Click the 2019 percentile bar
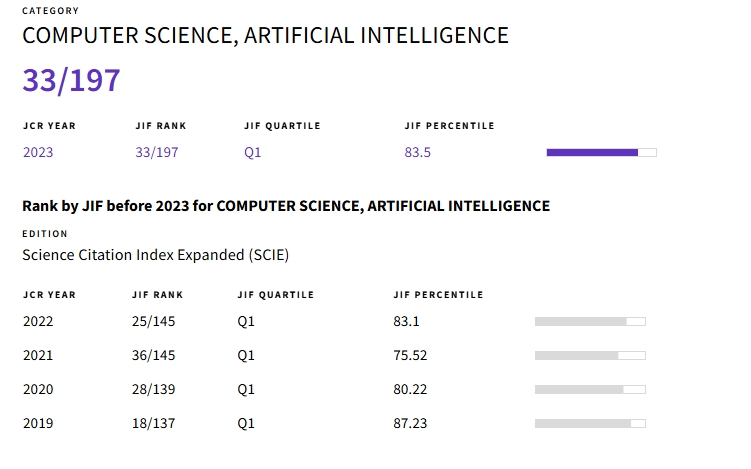 [590, 423]
